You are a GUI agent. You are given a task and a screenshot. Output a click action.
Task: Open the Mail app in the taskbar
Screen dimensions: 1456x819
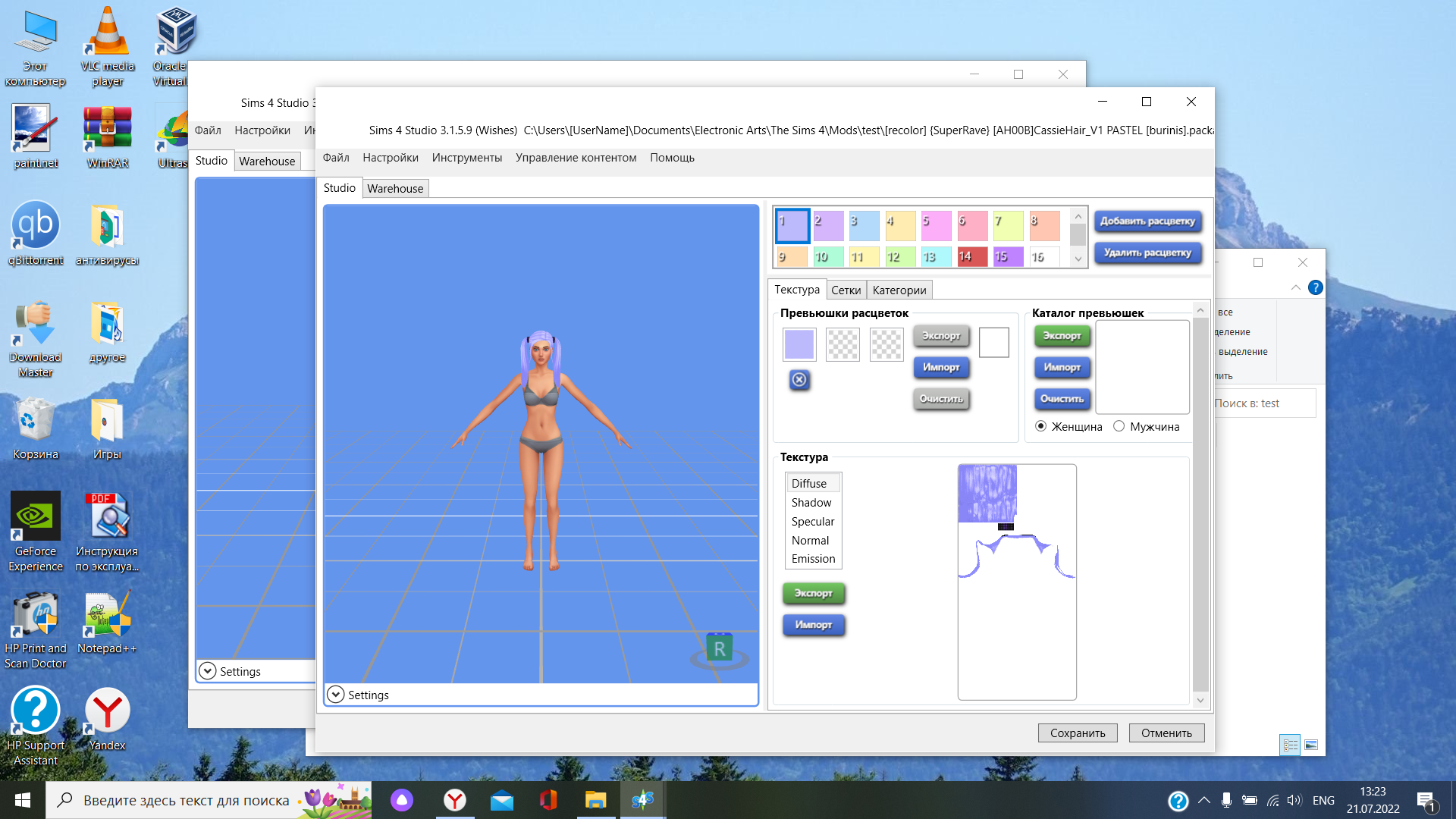click(501, 800)
